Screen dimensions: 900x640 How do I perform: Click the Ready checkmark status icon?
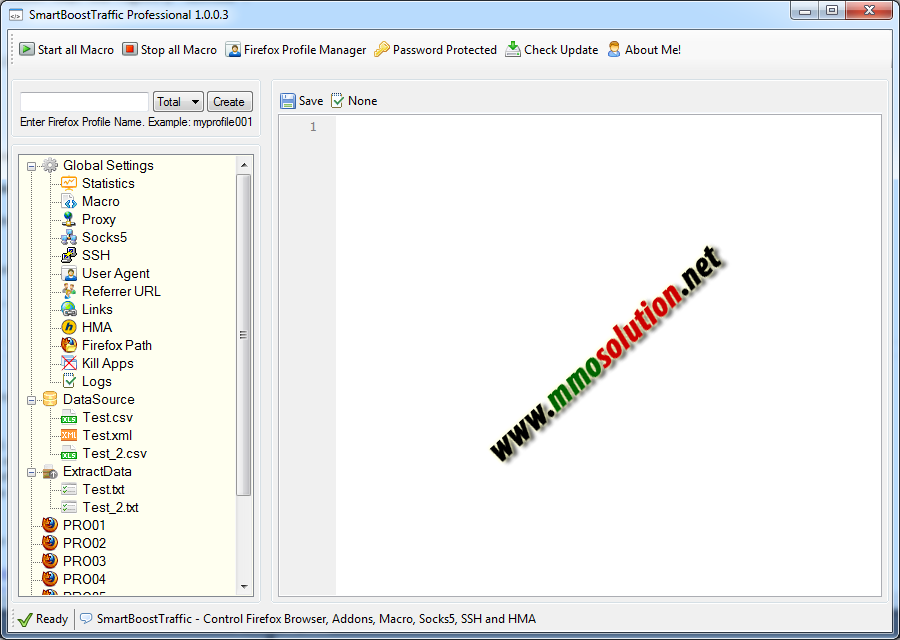25,619
